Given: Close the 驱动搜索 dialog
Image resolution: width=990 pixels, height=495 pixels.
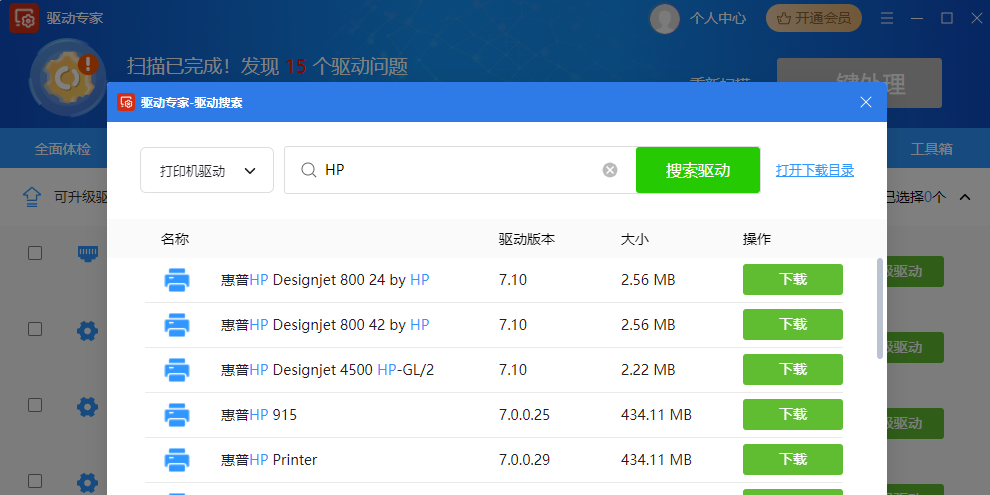Looking at the screenshot, I should tap(866, 102).
